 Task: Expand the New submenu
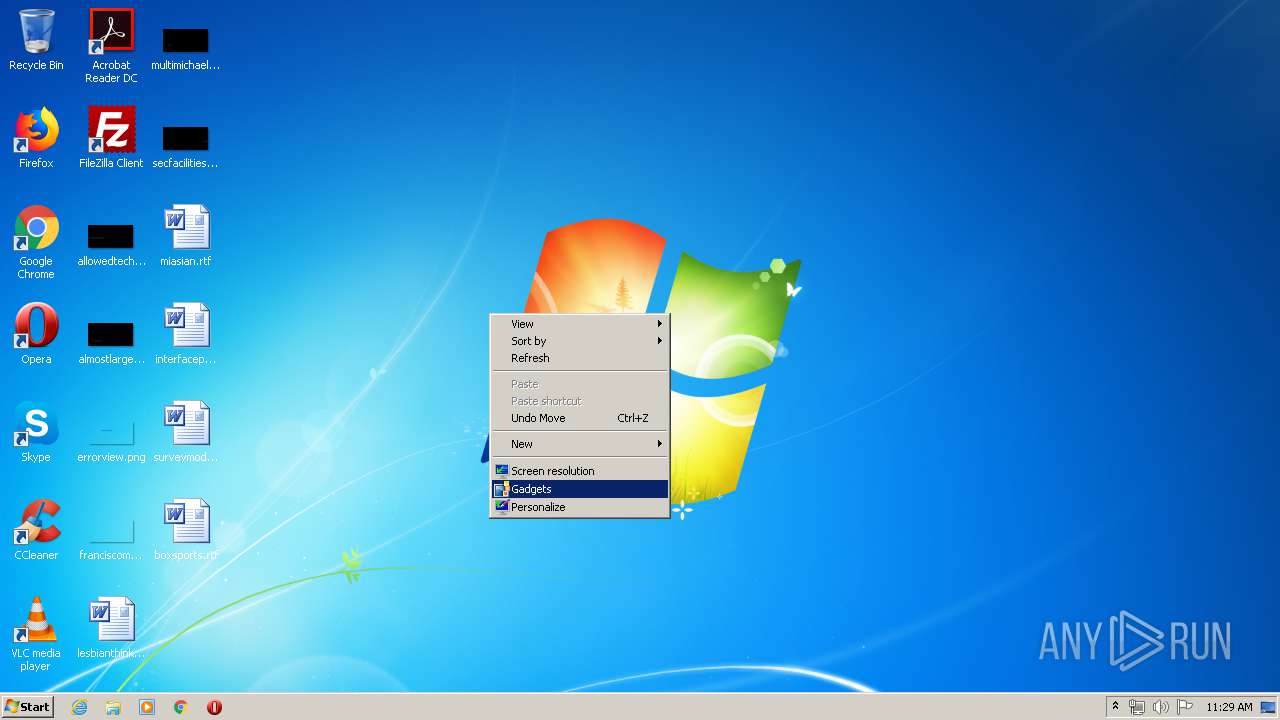click(580, 444)
